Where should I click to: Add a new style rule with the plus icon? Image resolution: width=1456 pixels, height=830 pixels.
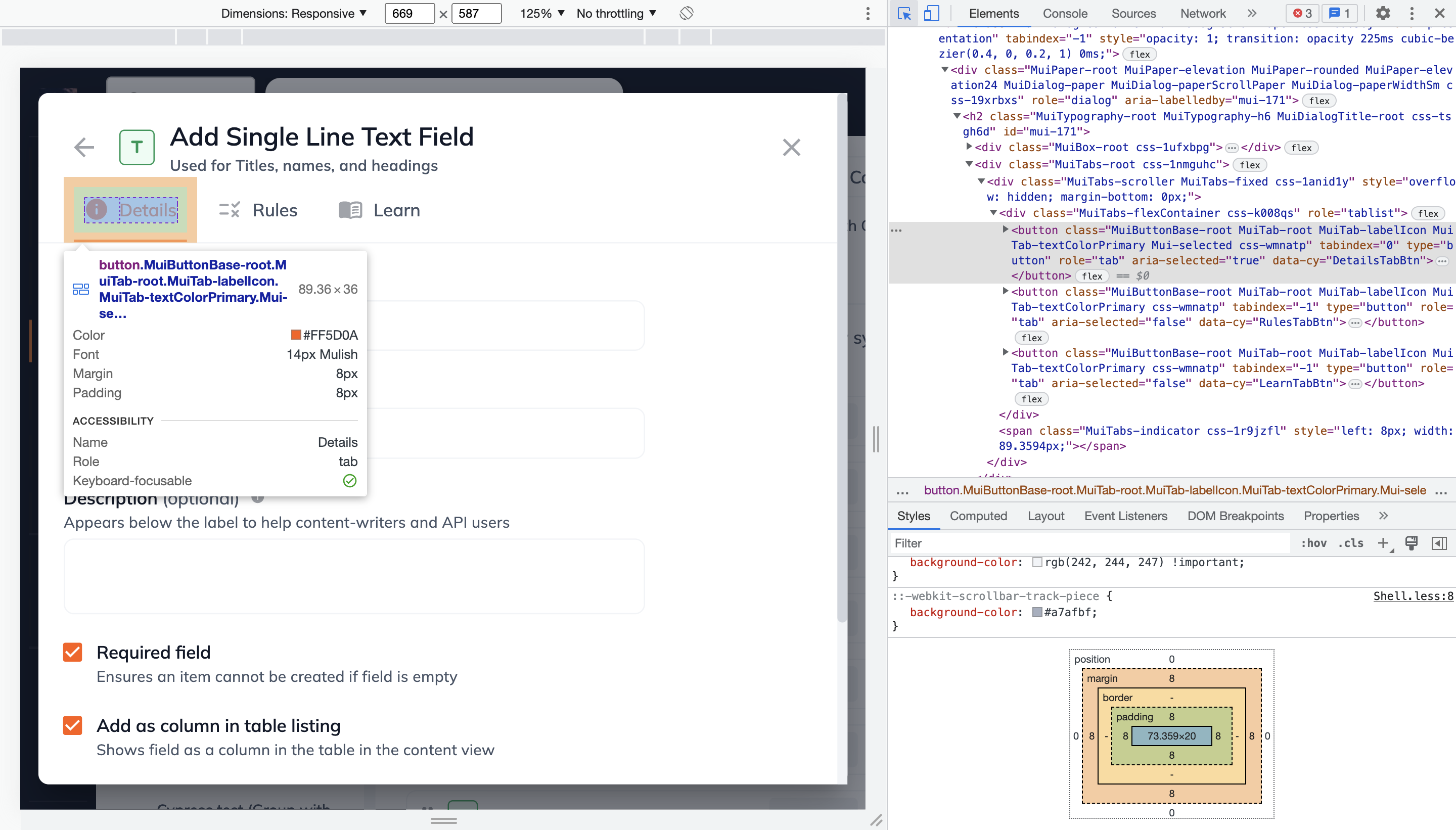pyautogui.click(x=1383, y=543)
